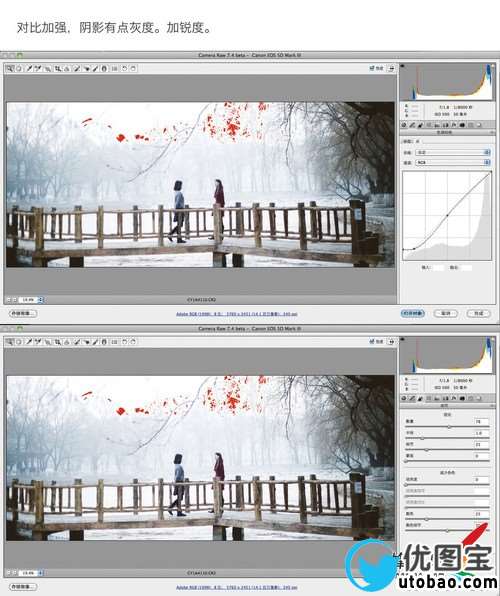Click the 打开对象 open object button
The image size is (500, 596).
coord(413,314)
